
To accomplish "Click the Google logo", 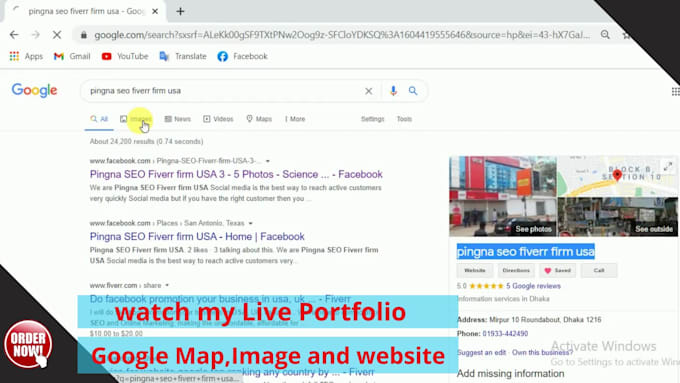I will tap(34, 90).
